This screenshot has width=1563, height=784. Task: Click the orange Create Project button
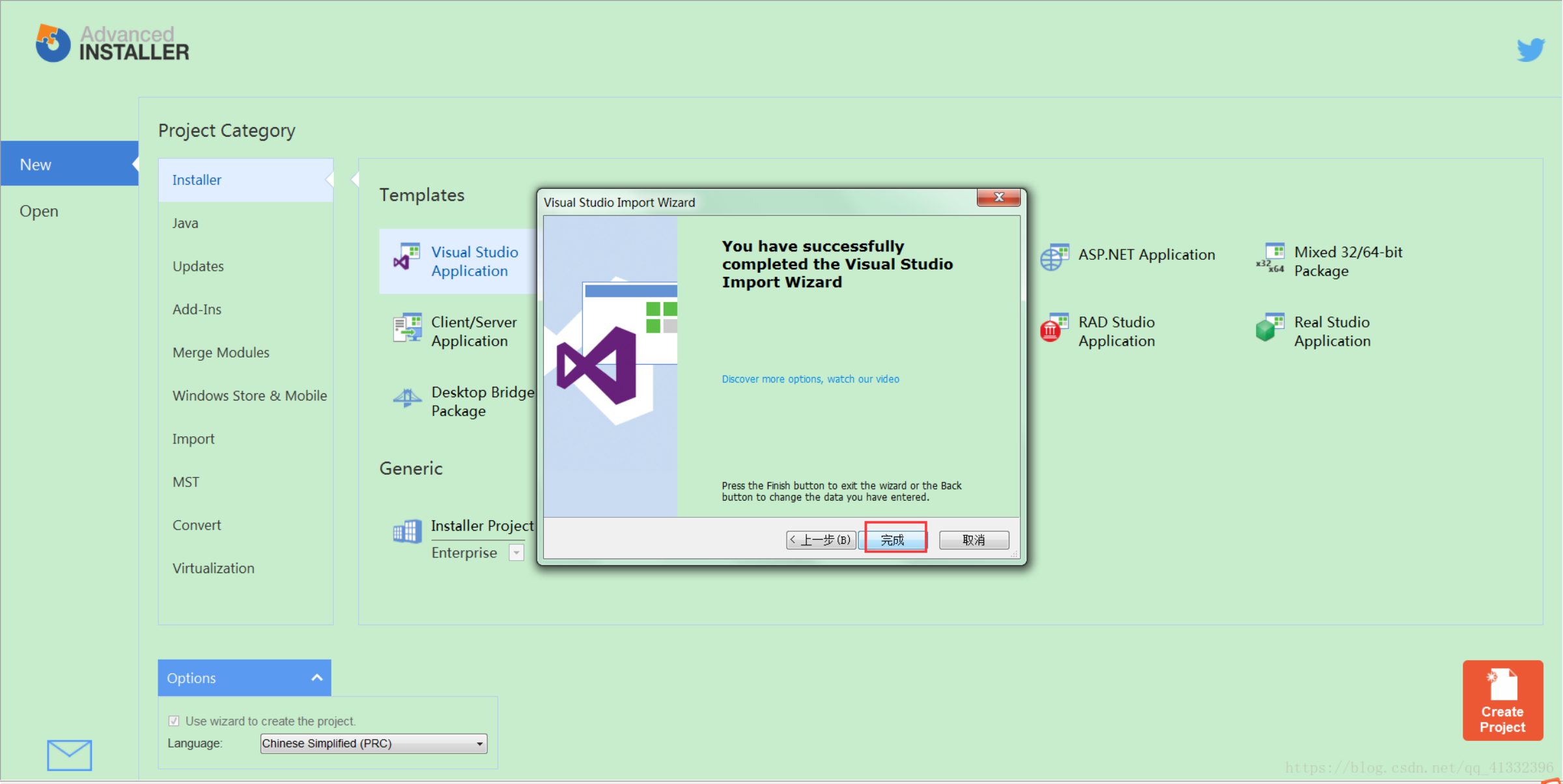tap(1502, 700)
